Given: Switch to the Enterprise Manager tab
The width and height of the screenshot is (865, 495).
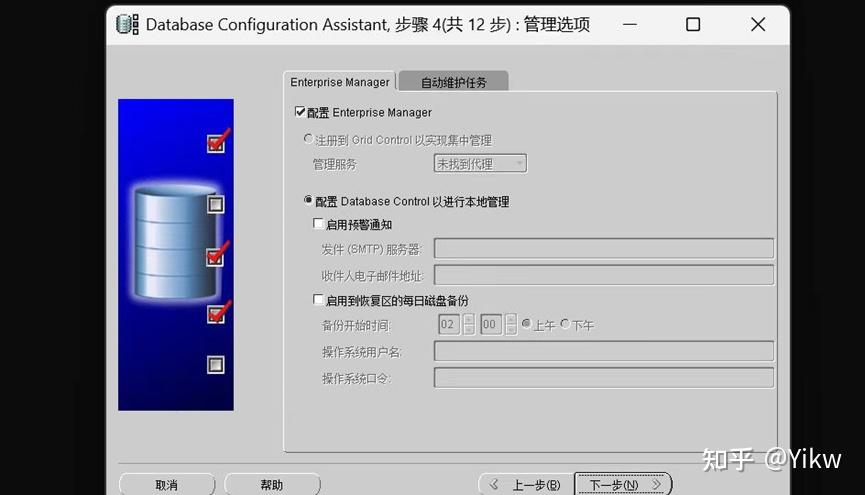Looking at the screenshot, I should [339, 82].
